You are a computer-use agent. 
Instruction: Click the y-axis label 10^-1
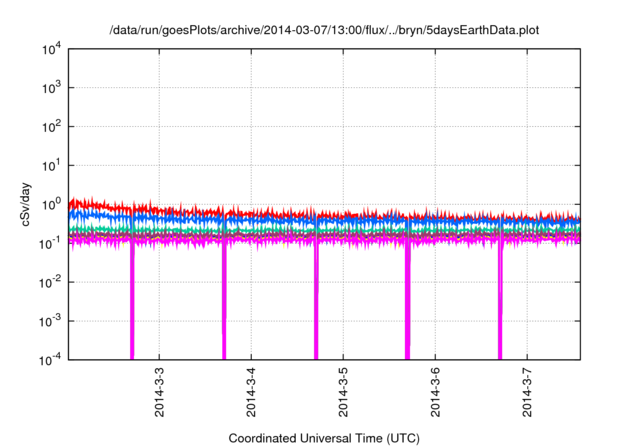click(50, 243)
